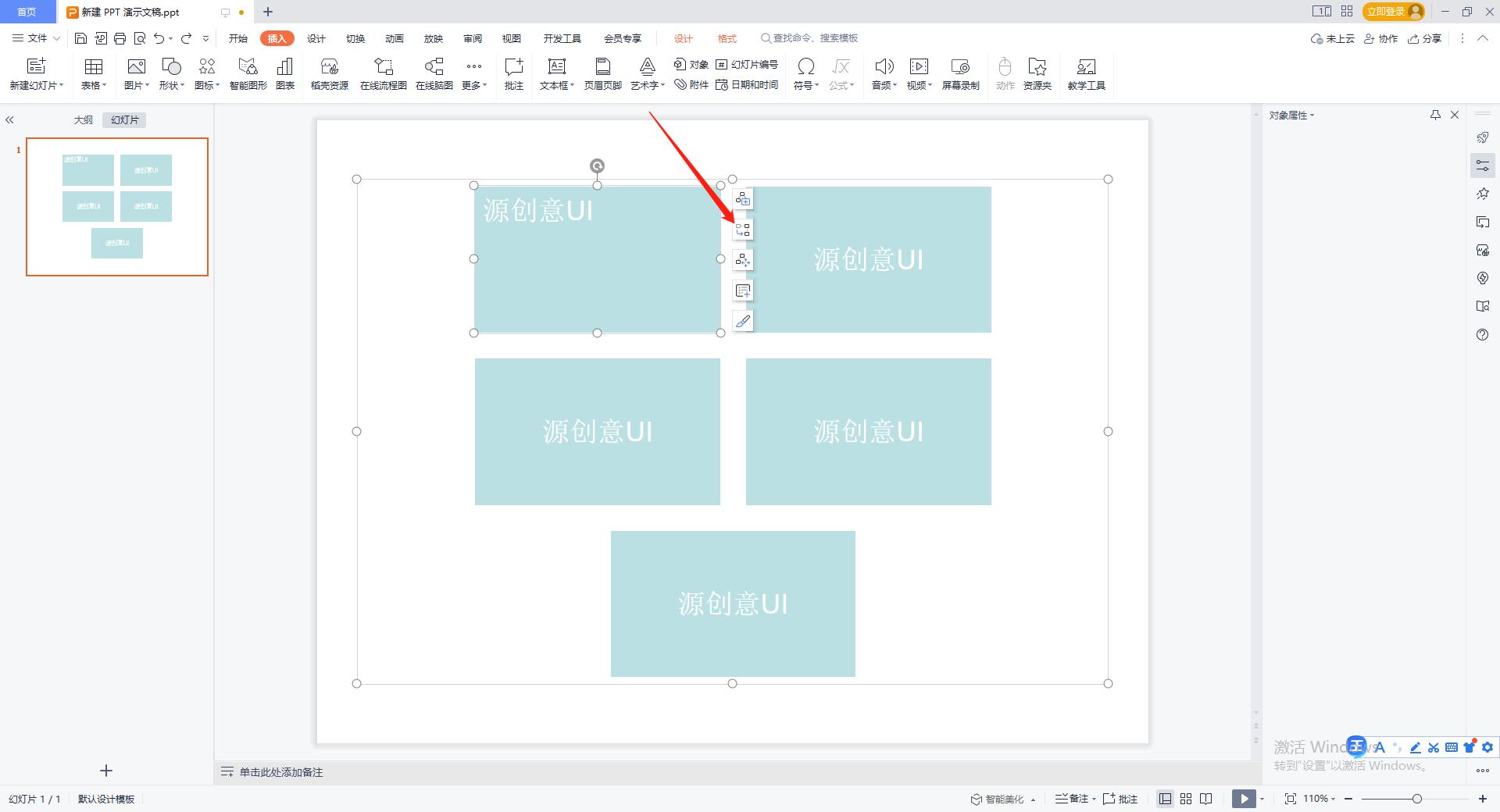Pin the 对象属性 panel
1500x812 pixels.
click(1435, 115)
